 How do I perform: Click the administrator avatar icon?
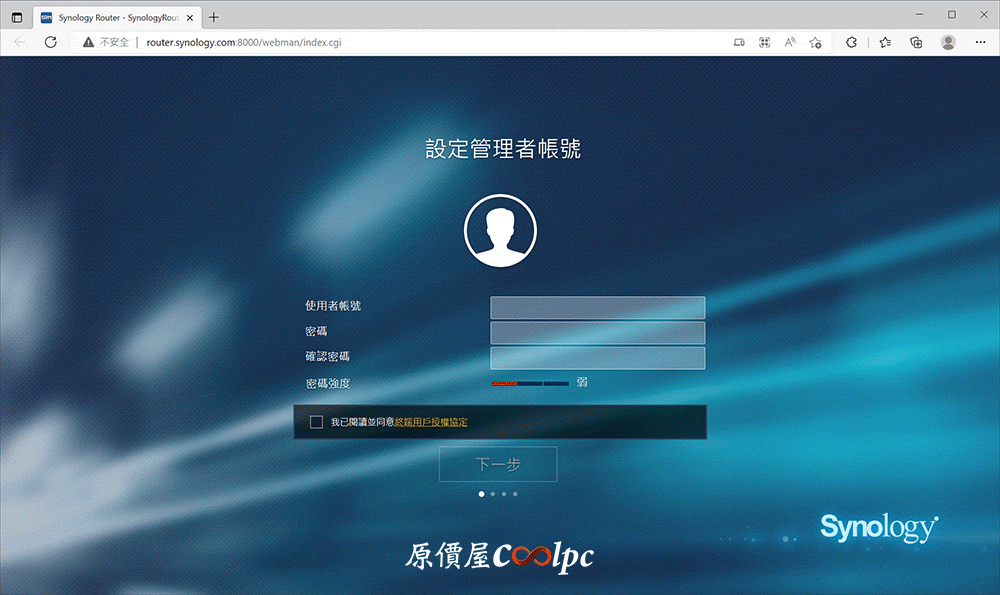click(500, 230)
